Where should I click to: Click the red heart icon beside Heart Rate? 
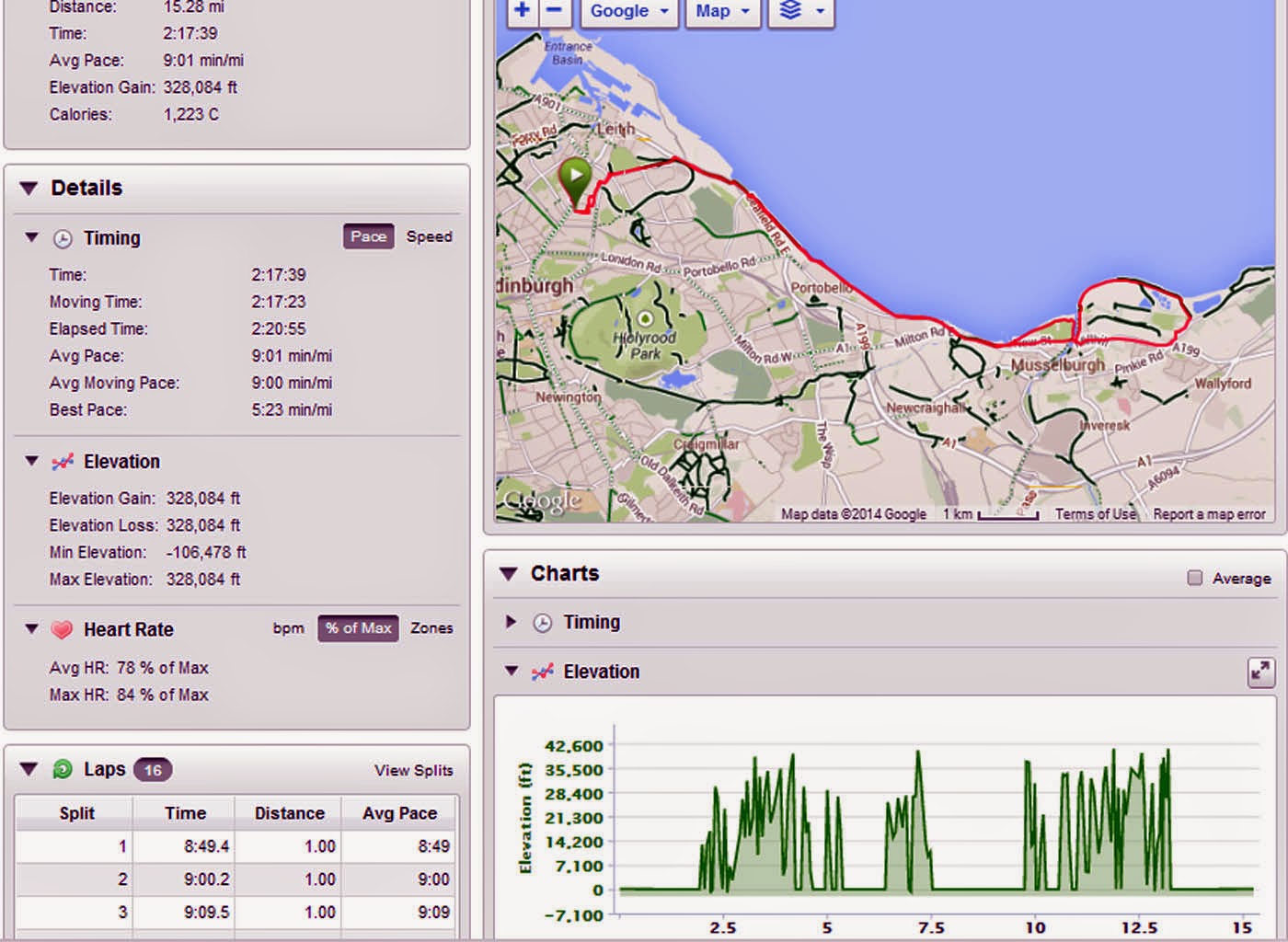coord(62,630)
